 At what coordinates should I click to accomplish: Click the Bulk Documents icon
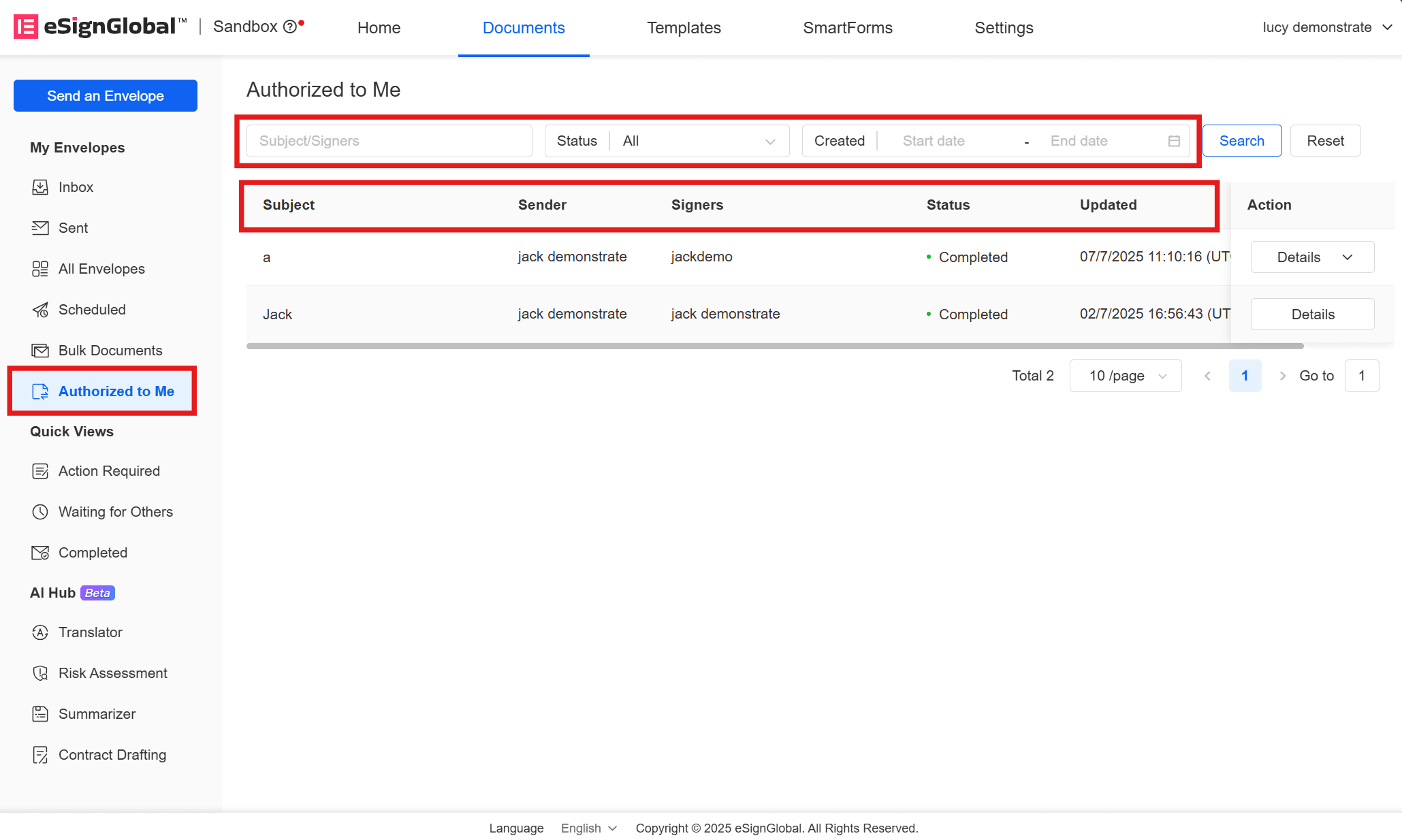click(40, 351)
